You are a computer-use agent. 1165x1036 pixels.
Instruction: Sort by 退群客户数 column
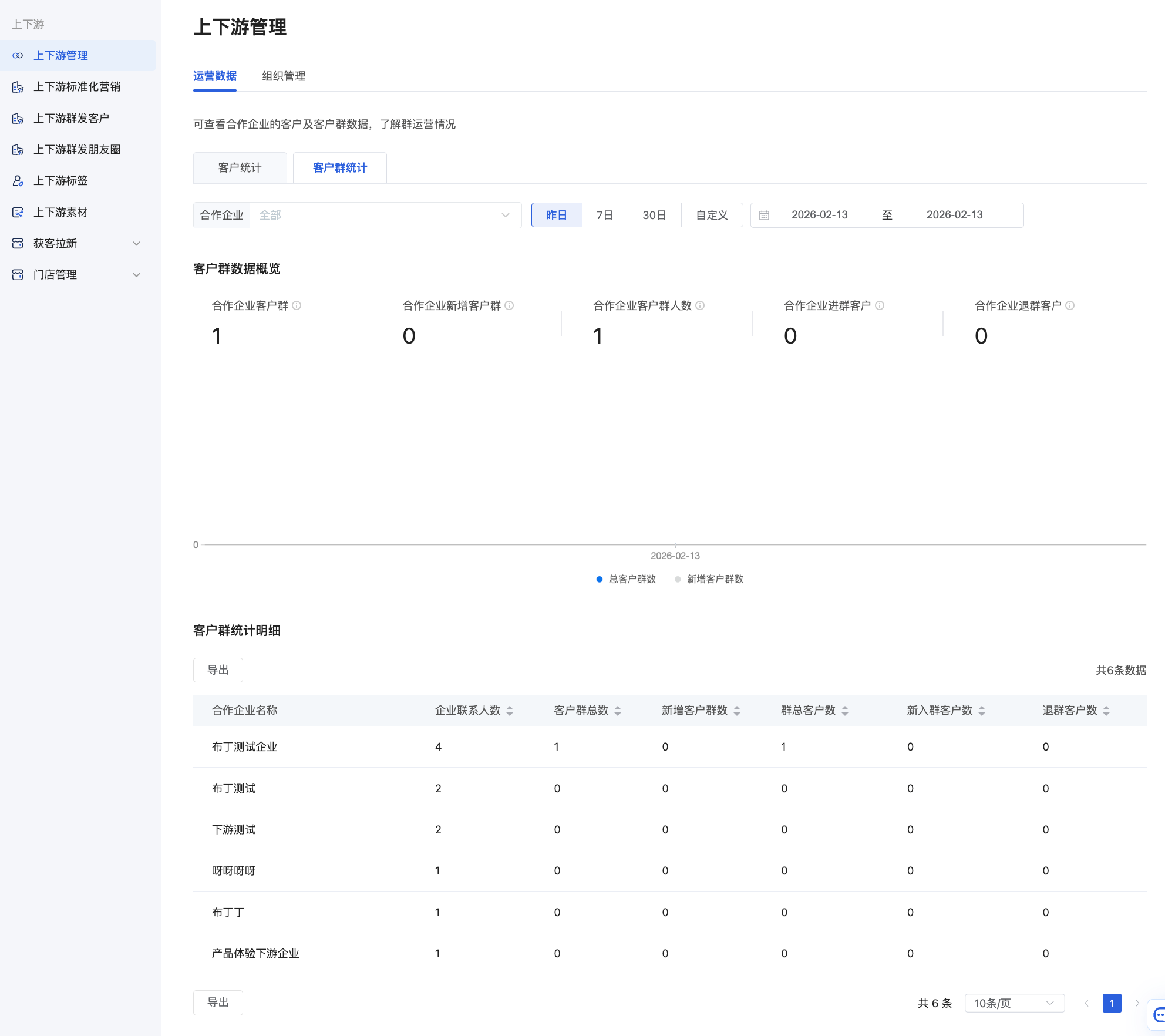[x=1106, y=711]
